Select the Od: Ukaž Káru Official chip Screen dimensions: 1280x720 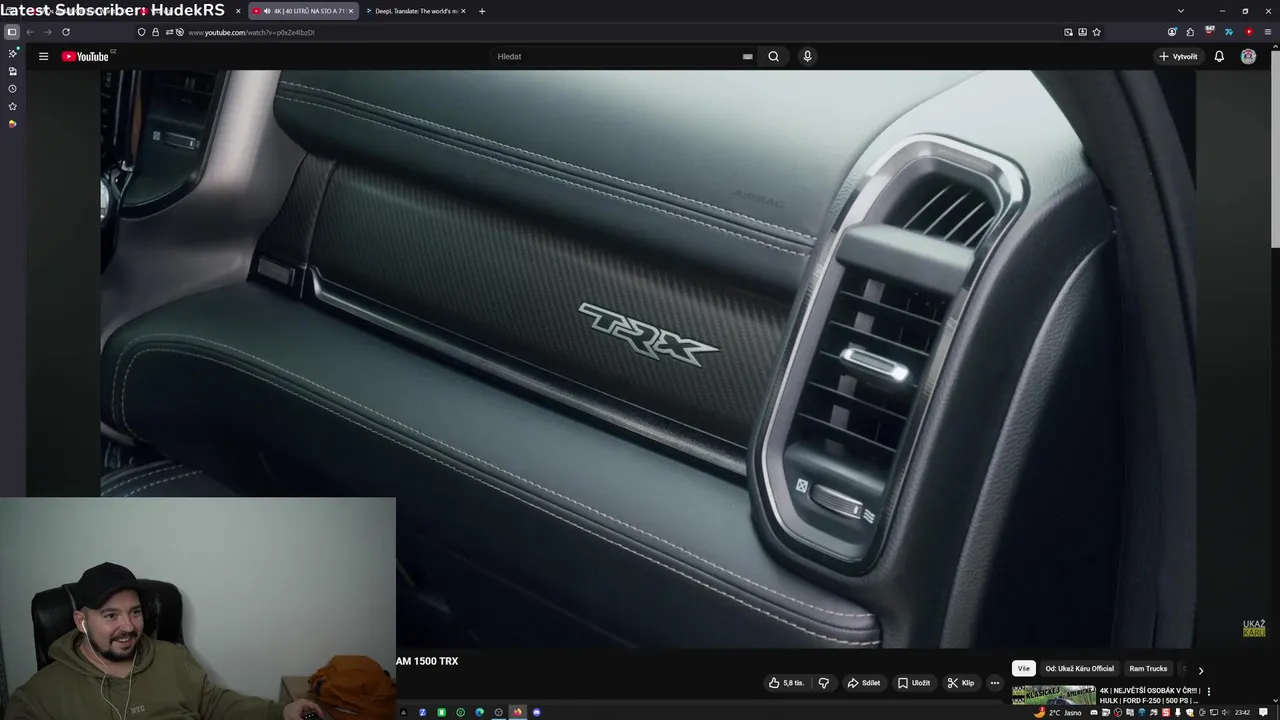[x=1079, y=669]
